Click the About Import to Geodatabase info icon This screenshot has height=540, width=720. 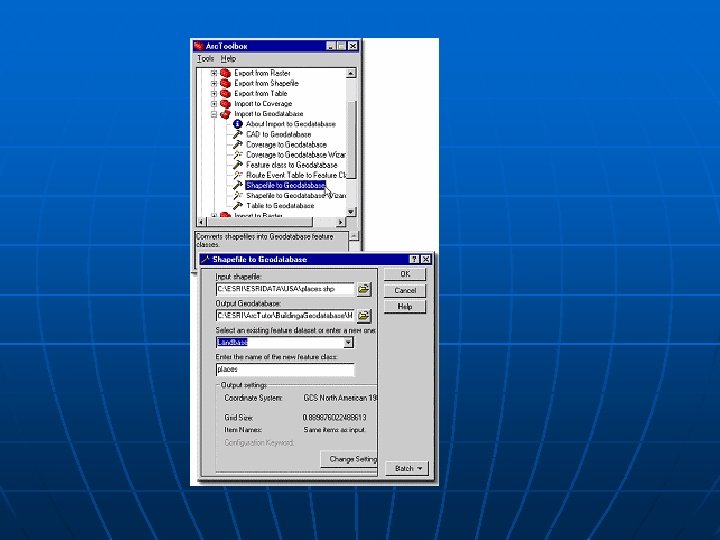point(237,124)
